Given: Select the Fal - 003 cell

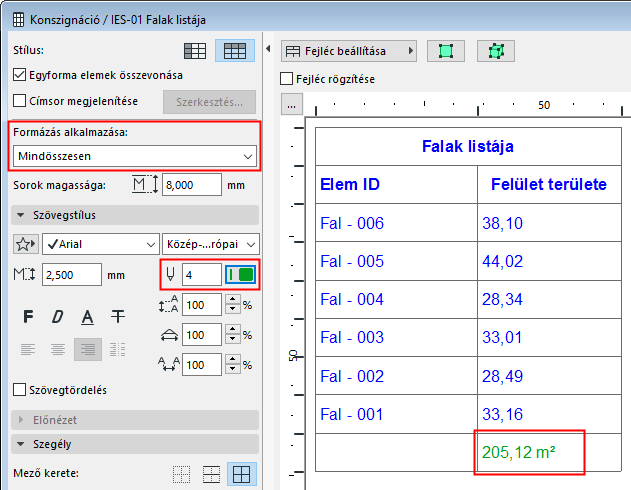Looking at the screenshot, I should pyautogui.click(x=396, y=337).
